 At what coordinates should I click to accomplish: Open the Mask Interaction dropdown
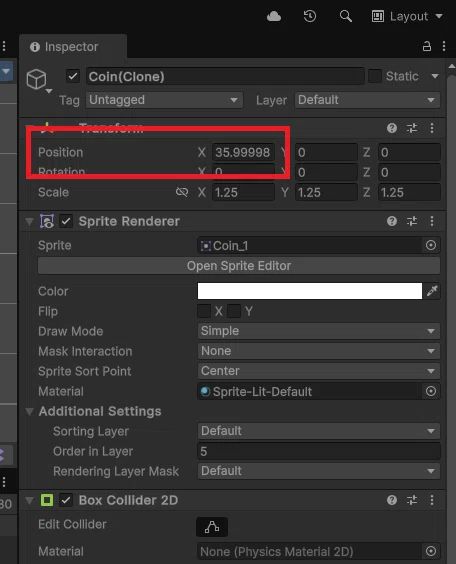coord(319,351)
